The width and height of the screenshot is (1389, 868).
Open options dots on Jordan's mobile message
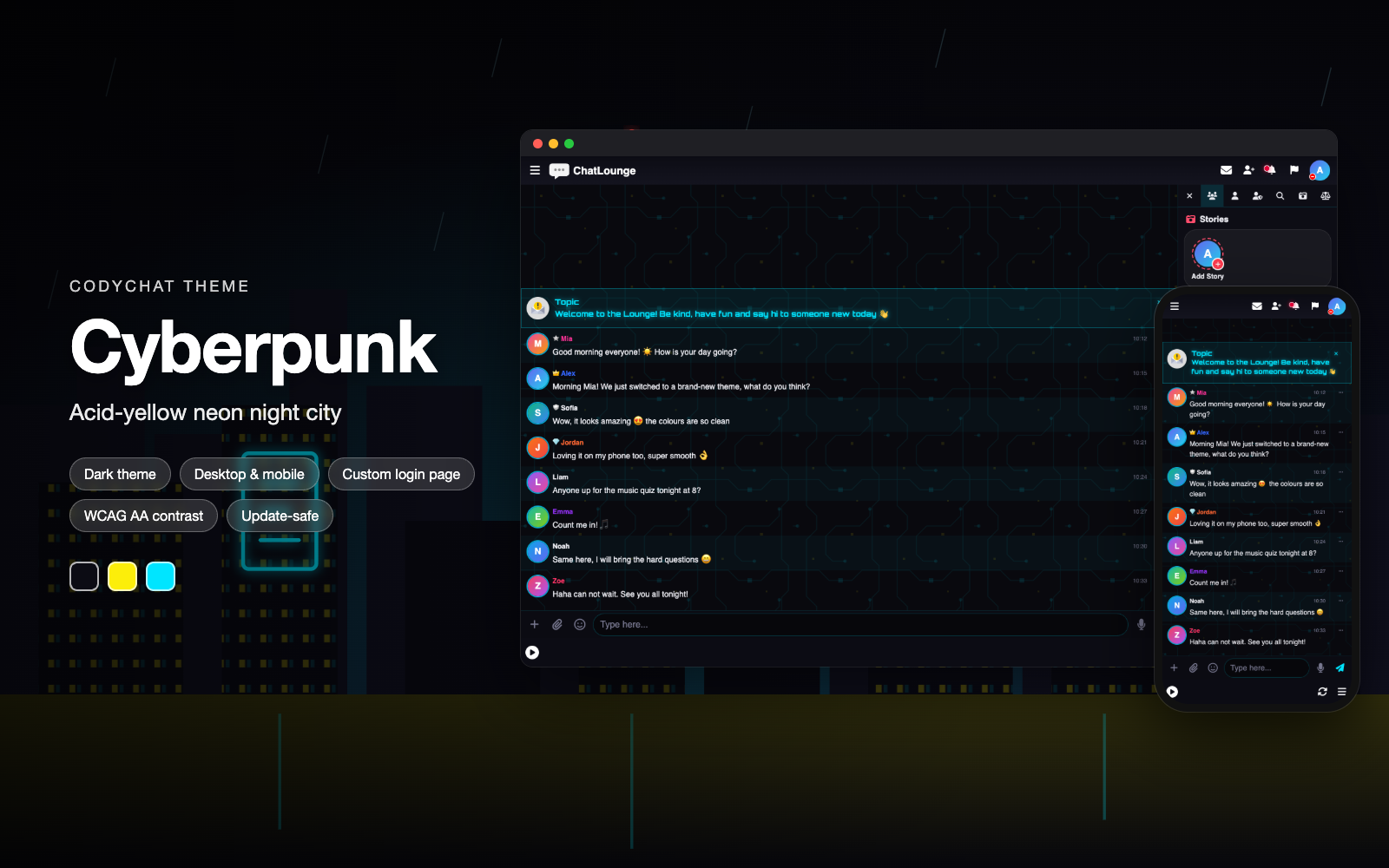[x=1340, y=512]
